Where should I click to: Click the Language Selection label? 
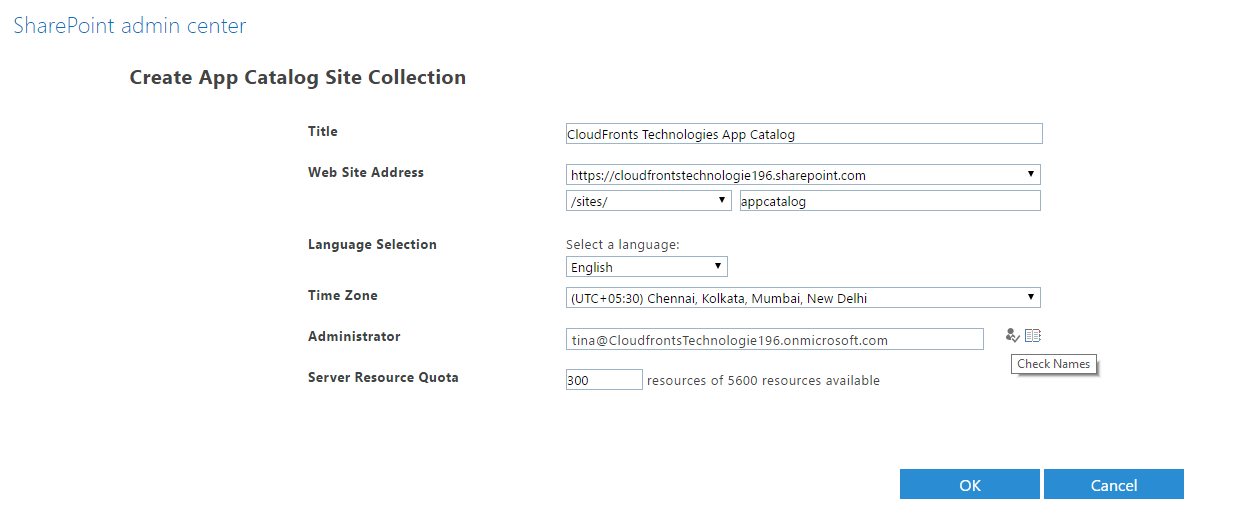[x=372, y=244]
